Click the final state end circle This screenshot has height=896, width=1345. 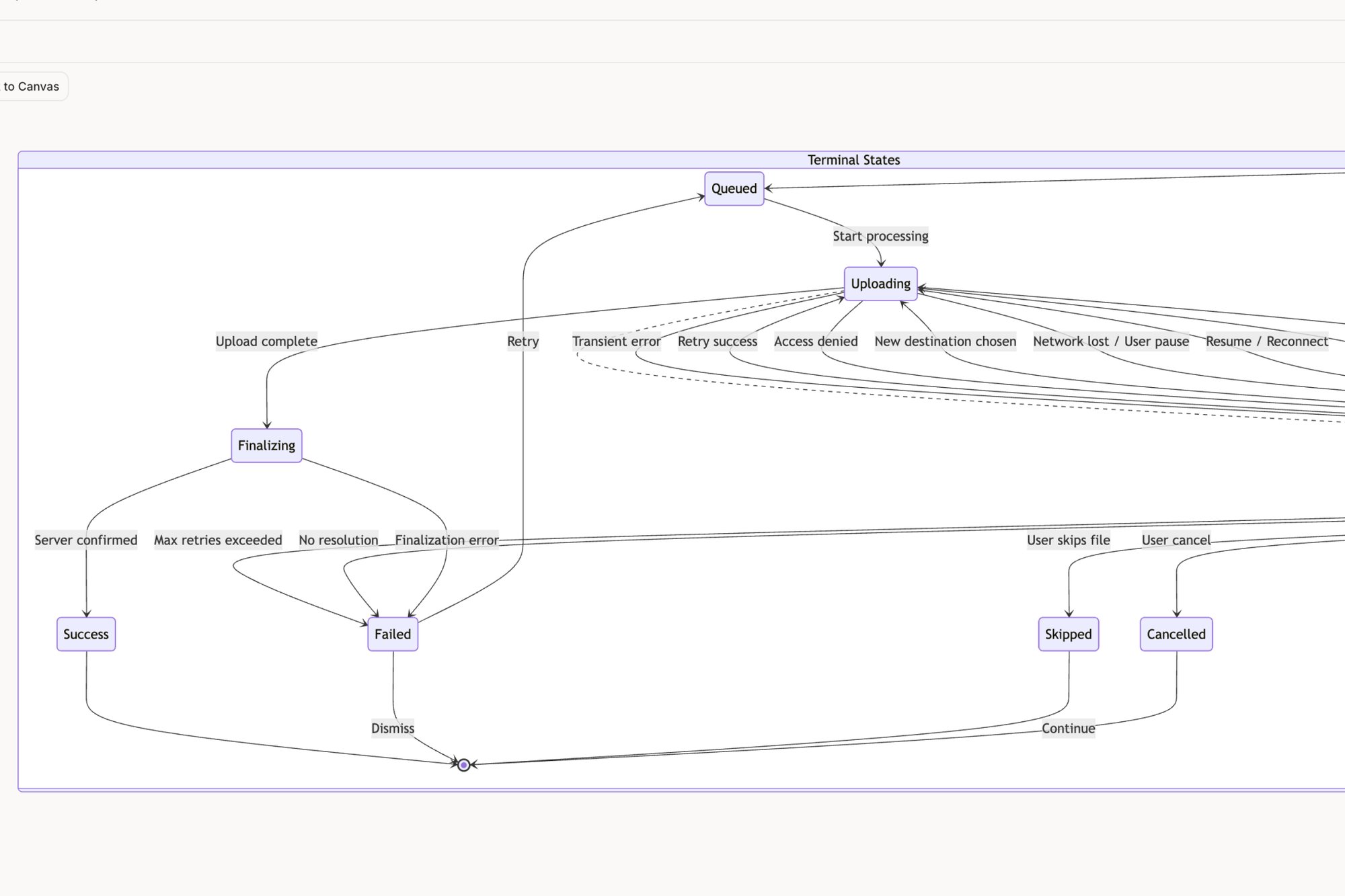(x=464, y=765)
